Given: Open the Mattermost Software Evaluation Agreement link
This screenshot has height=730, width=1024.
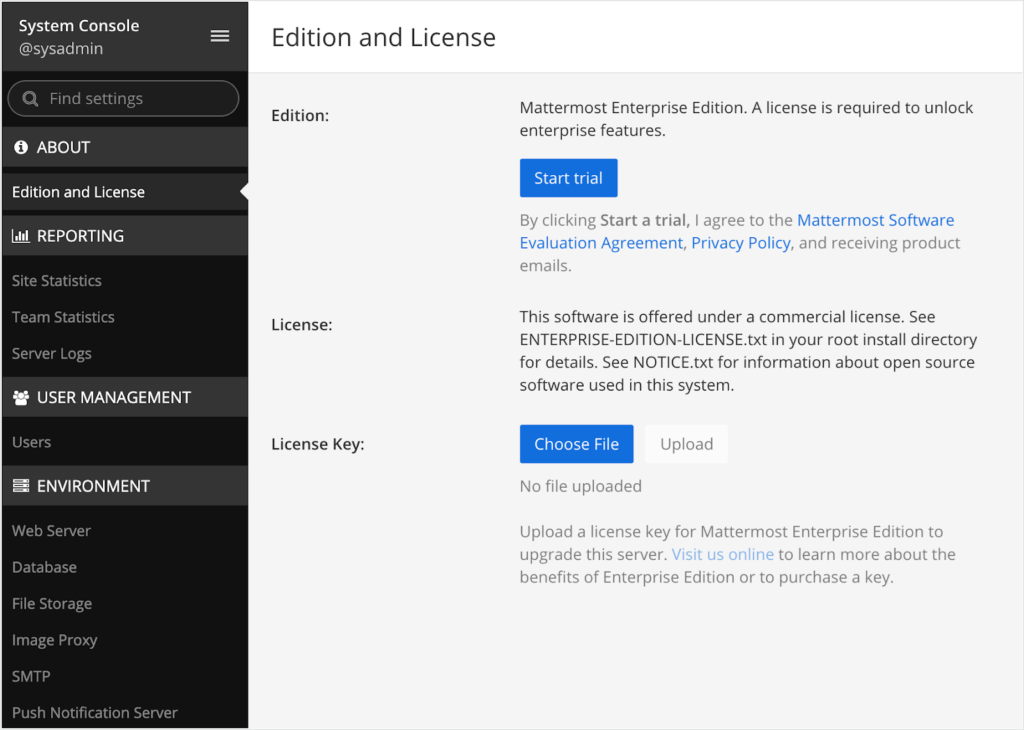Looking at the screenshot, I should 737,231.
